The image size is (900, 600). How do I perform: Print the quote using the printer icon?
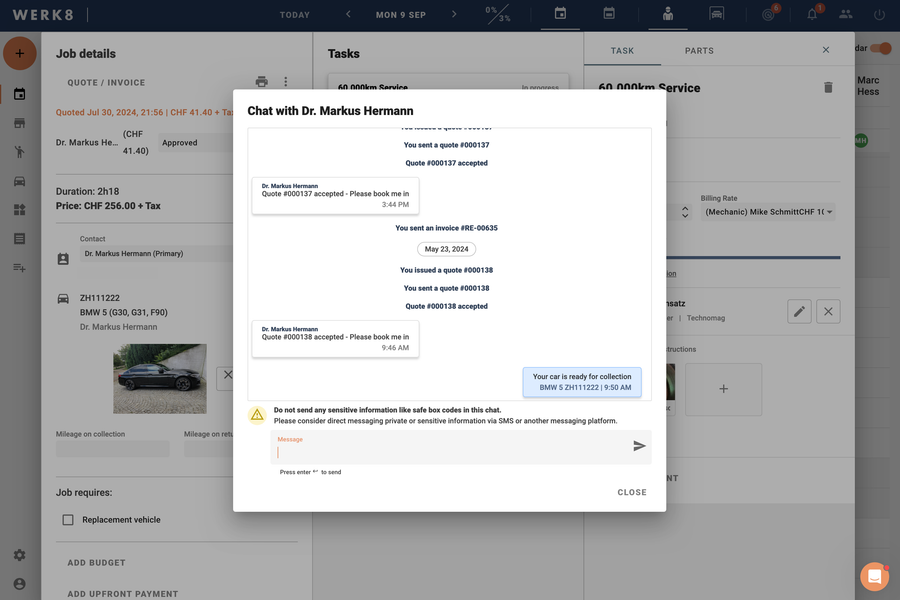click(261, 81)
